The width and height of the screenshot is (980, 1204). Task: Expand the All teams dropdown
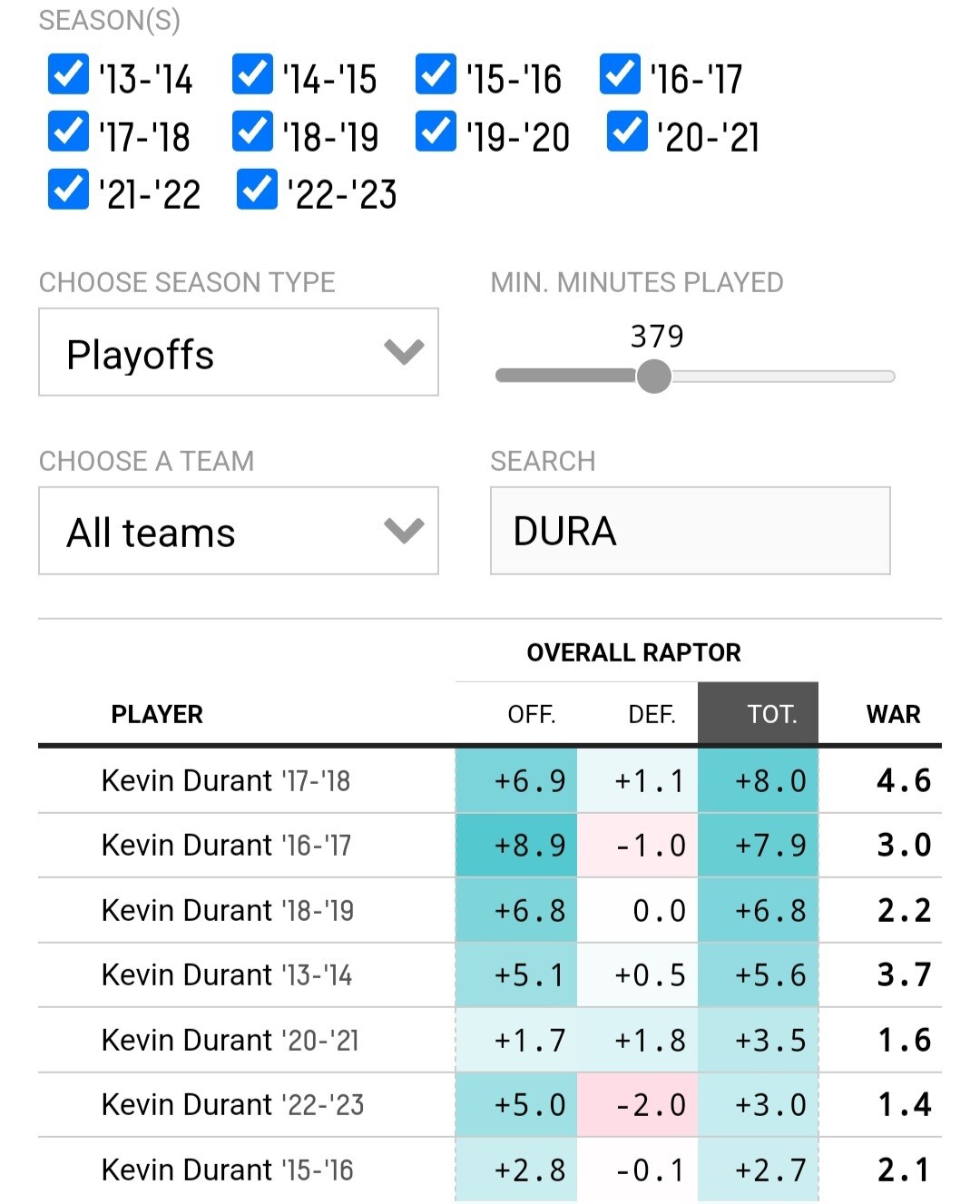[238, 531]
